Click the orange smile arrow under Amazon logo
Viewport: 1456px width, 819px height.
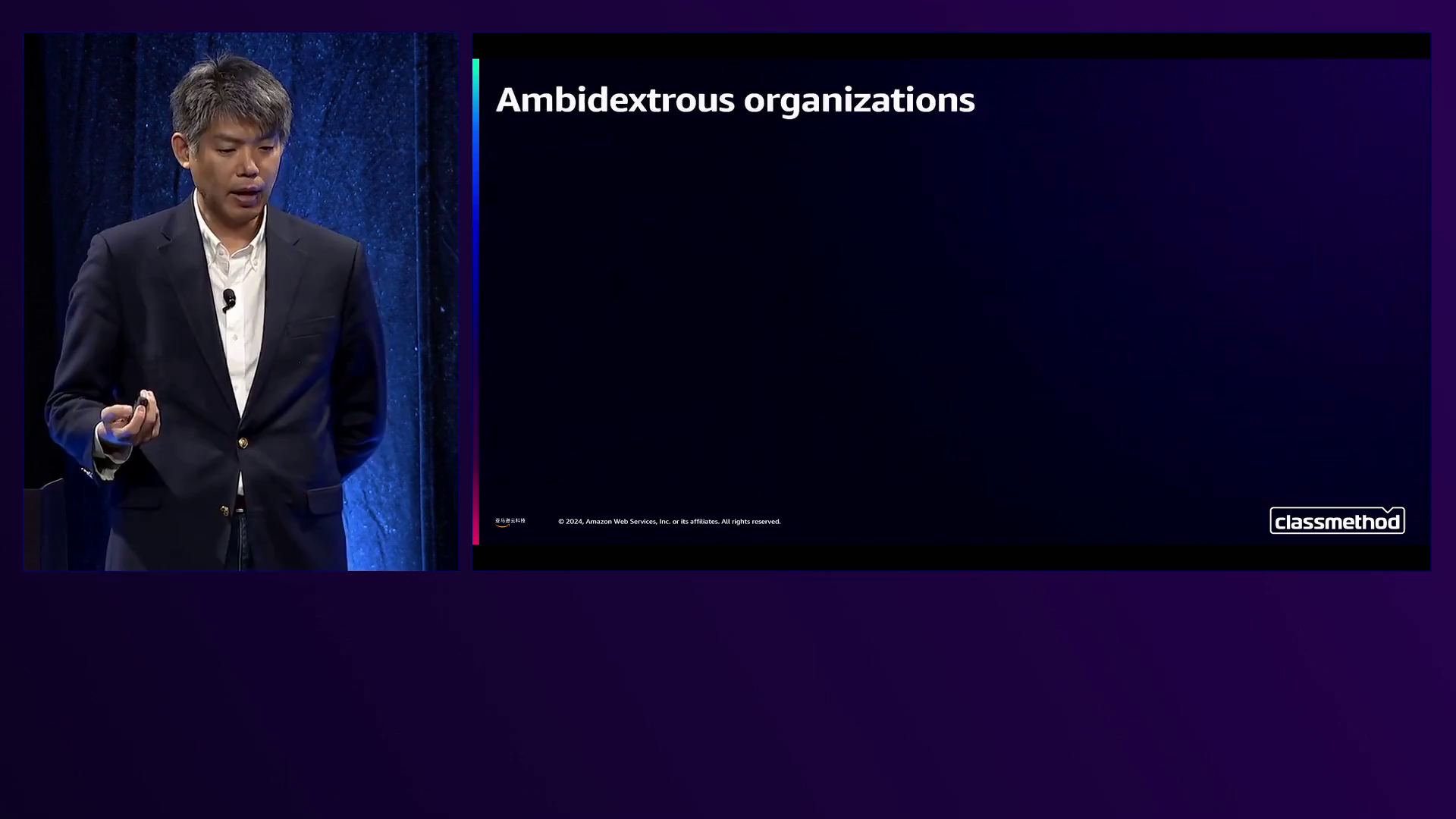[502, 526]
